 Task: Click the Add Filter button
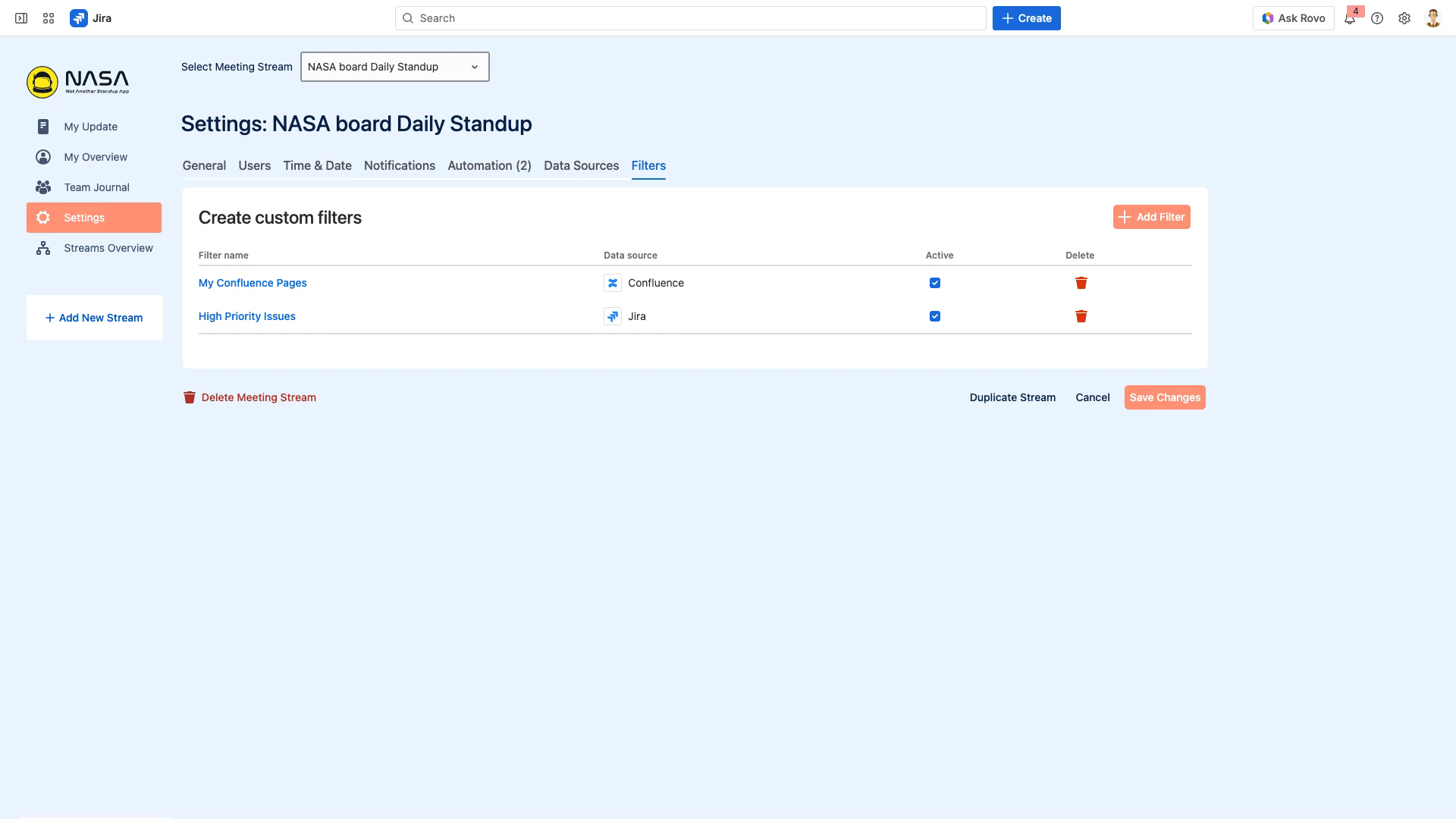point(1151,217)
